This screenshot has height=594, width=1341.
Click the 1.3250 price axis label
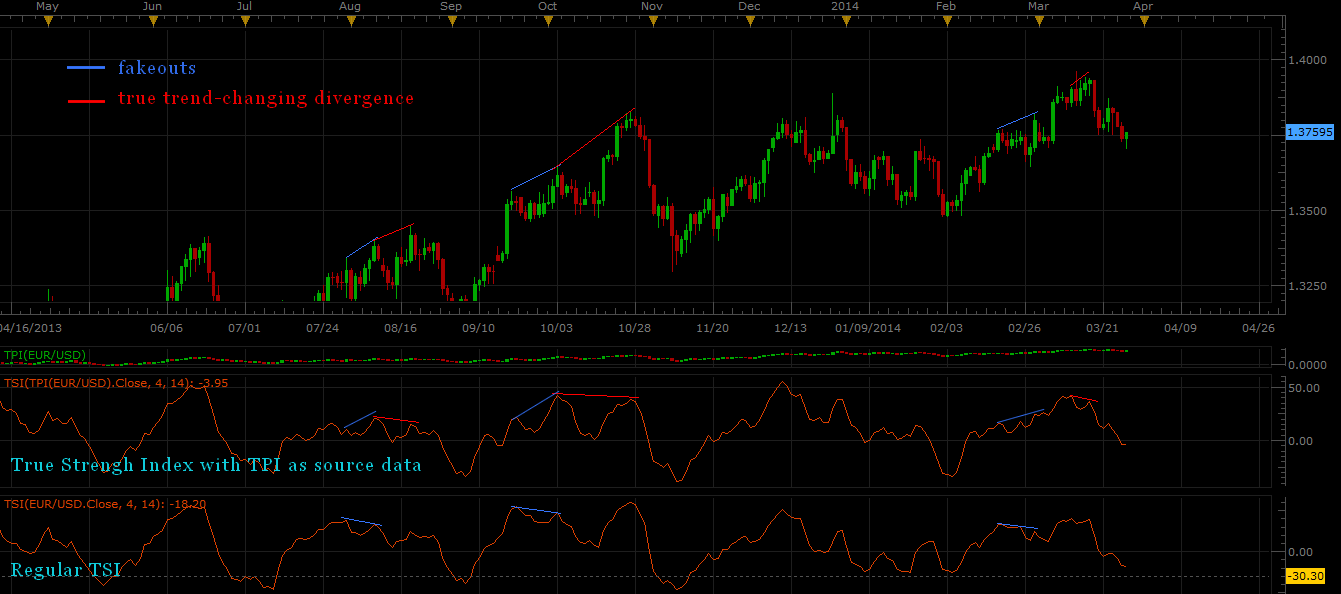coord(1306,286)
